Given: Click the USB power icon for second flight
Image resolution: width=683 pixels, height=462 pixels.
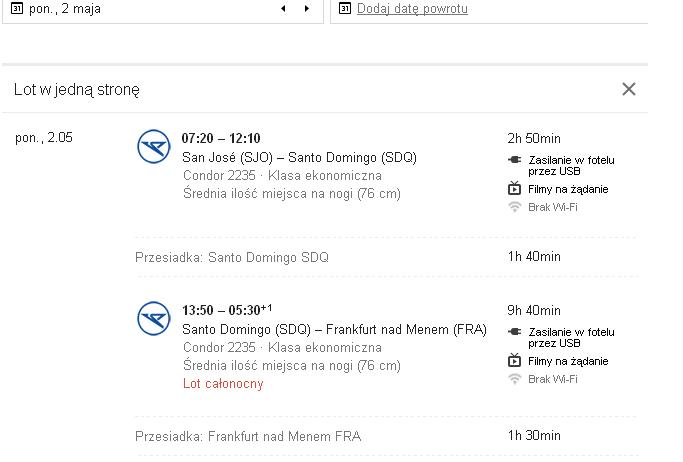Looking at the screenshot, I should 514,332.
